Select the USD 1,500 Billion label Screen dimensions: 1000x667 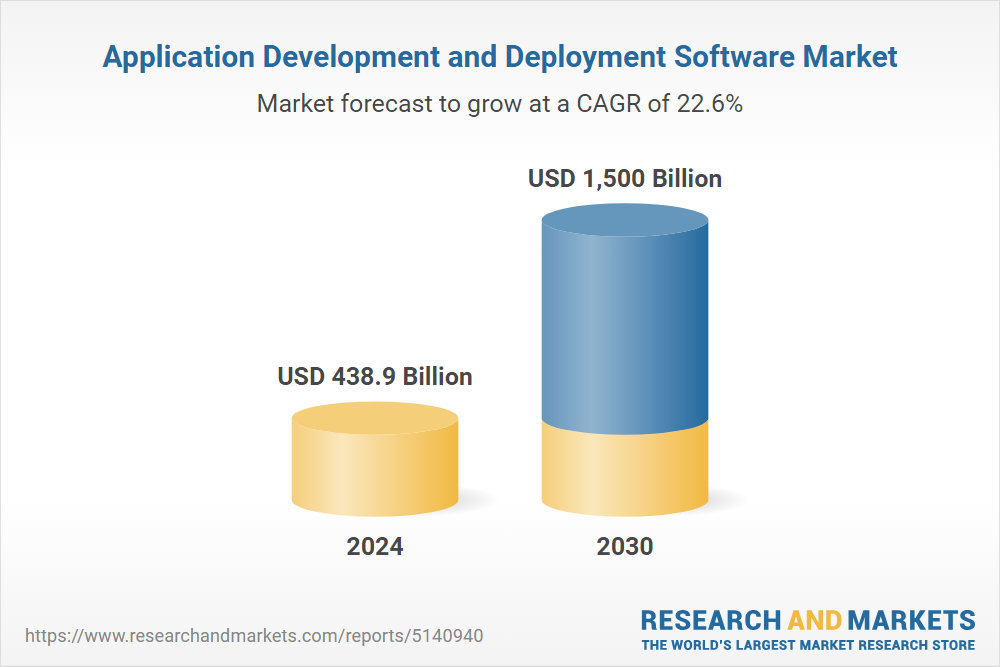coord(624,179)
